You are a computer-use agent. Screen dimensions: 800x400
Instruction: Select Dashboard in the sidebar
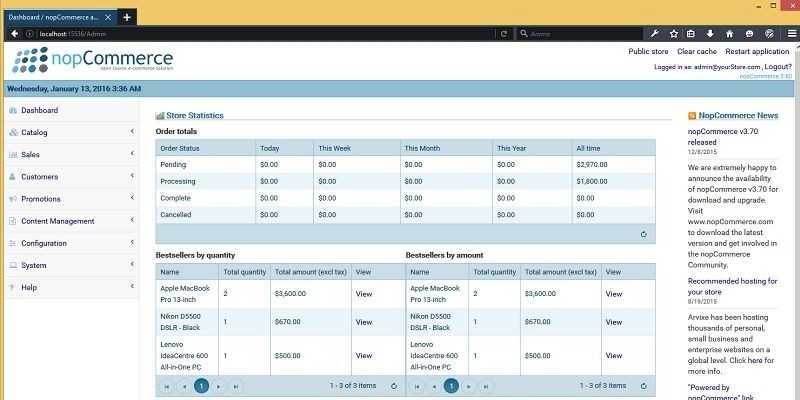[39, 110]
